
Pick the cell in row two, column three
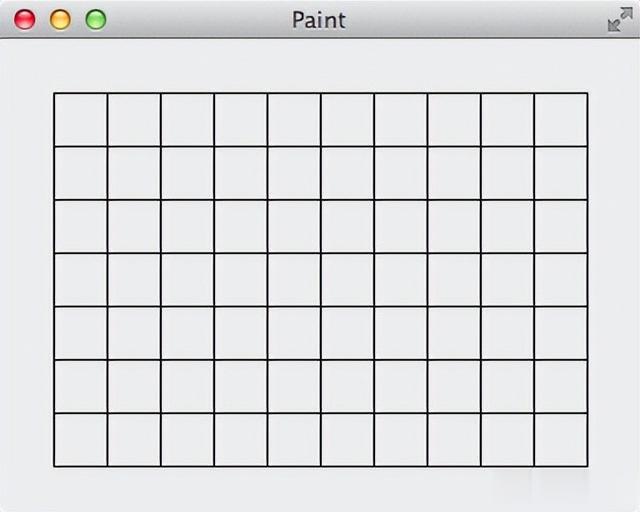(x=187, y=173)
